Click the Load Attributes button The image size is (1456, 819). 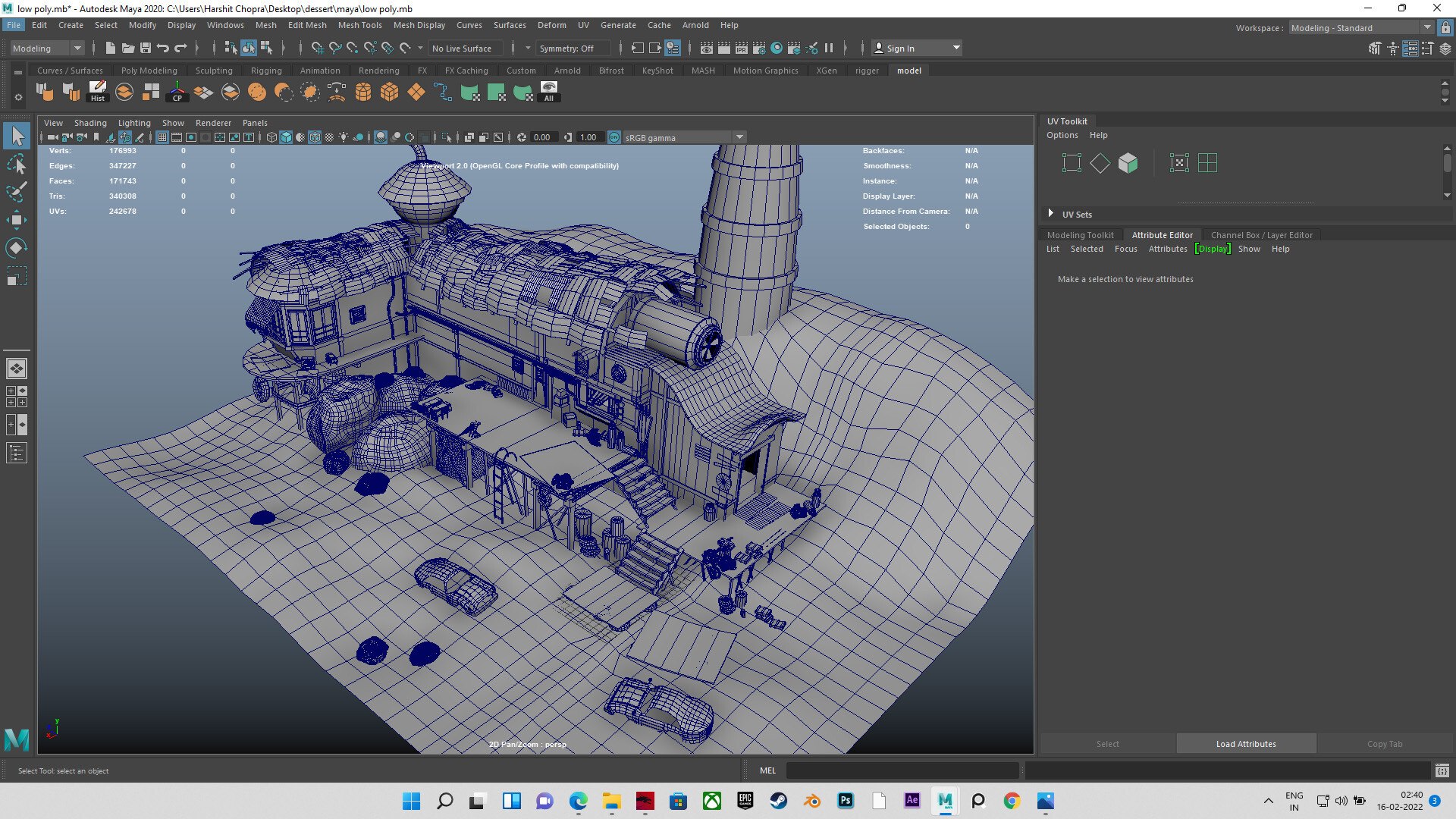pos(1246,744)
